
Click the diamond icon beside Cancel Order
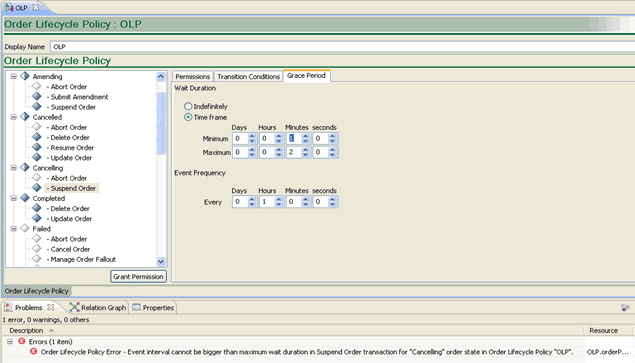[37, 249]
